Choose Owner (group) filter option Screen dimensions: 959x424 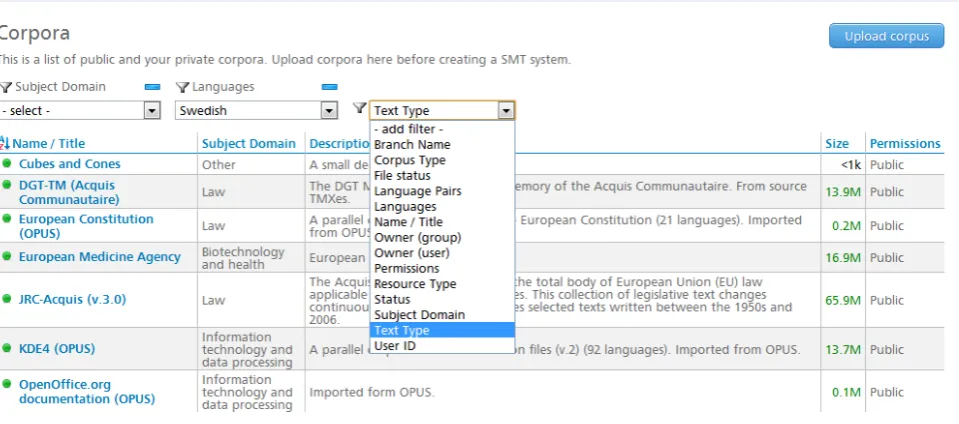coord(442,237)
